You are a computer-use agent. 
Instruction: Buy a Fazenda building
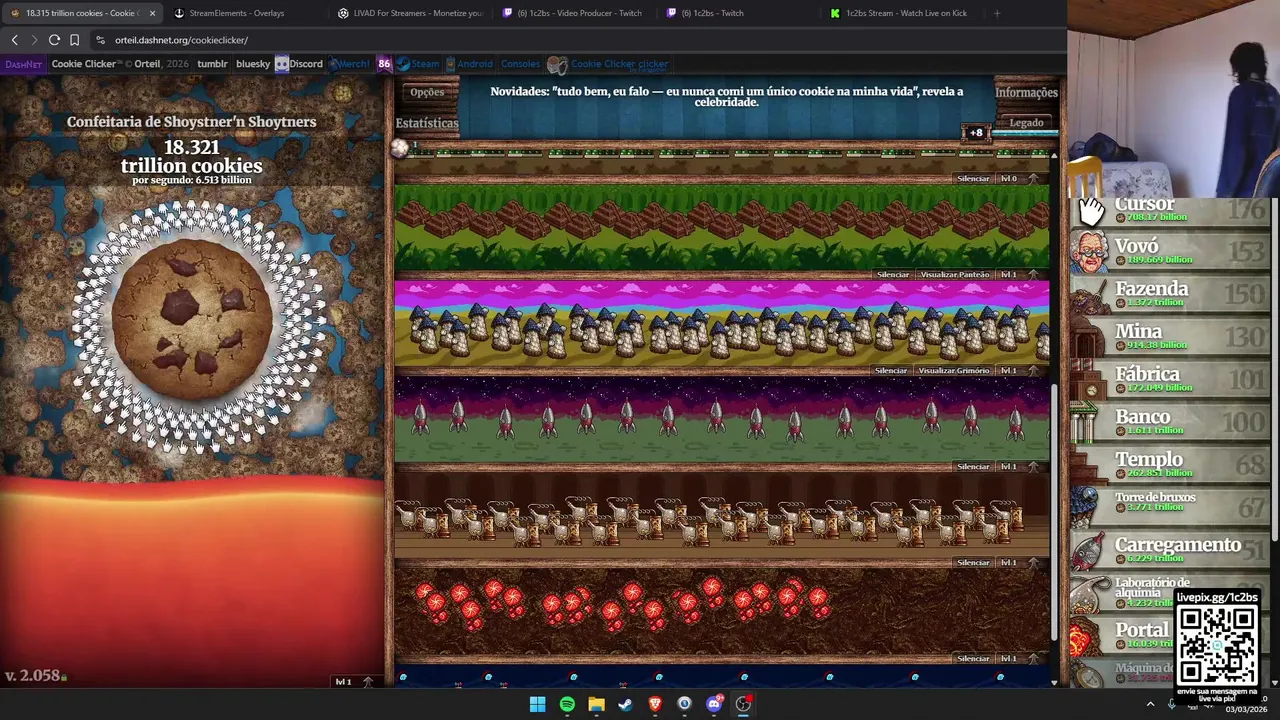[x=1170, y=295]
